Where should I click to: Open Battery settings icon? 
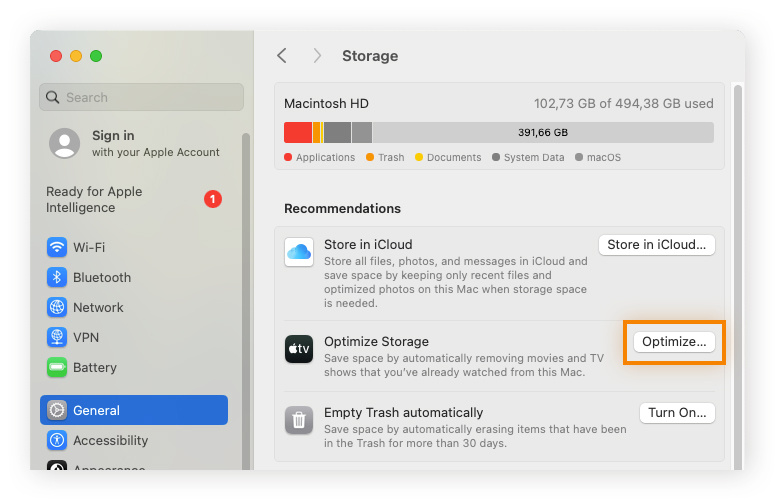click(57, 368)
